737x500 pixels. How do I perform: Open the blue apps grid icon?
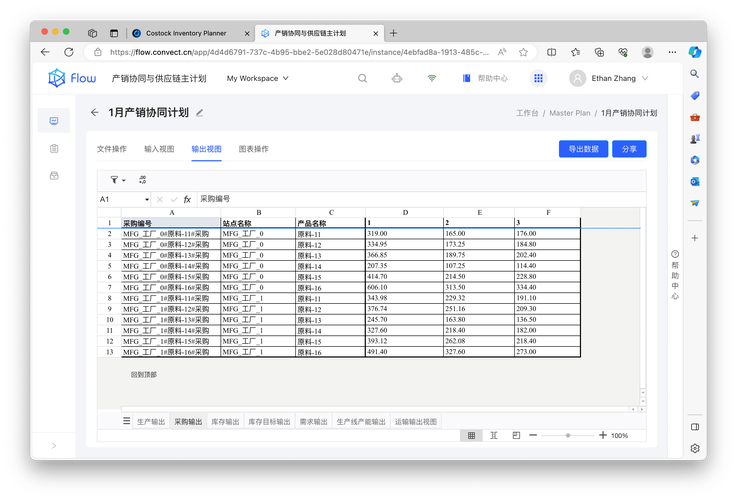click(x=538, y=78)
